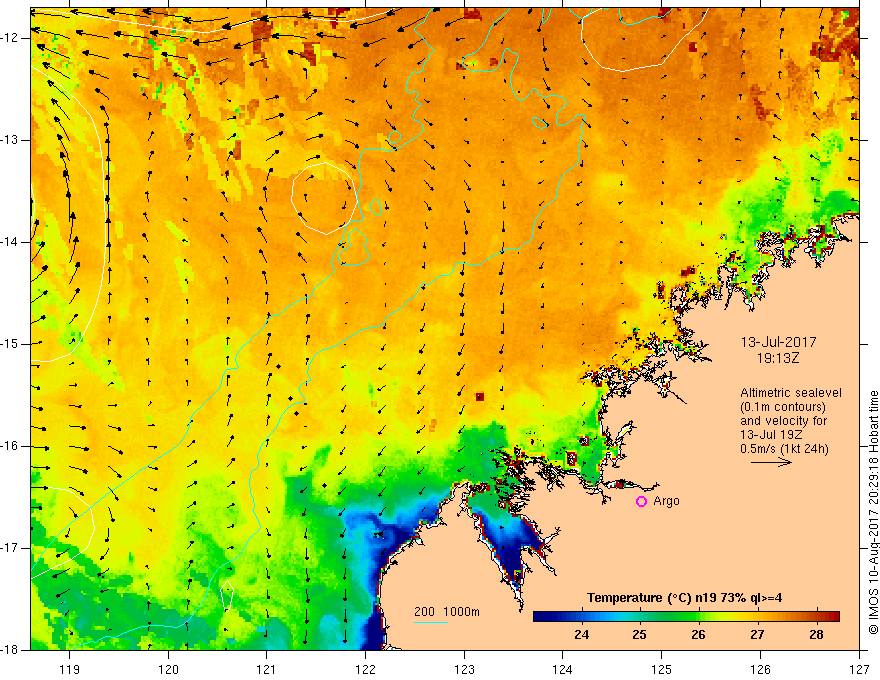Click the 24 value on temperature scale
This screenshot has width=880, height=680.
tap(581, 635)
